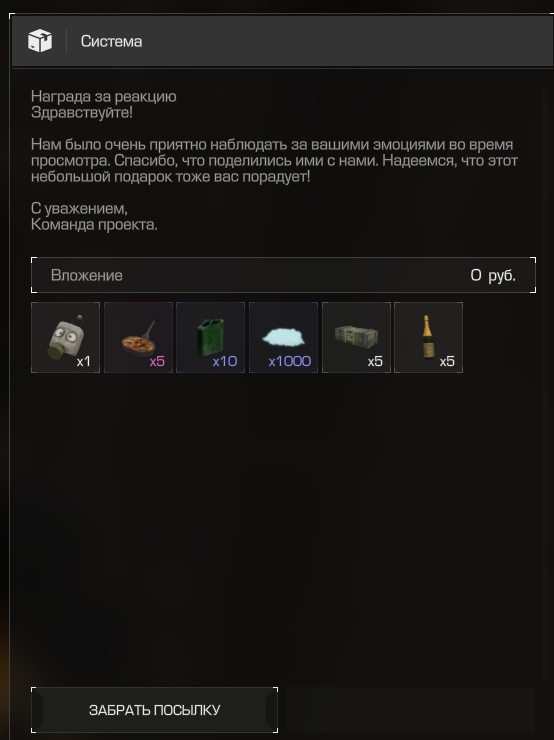Click the Система sender name
554x740 pixels.
[111, 42]
